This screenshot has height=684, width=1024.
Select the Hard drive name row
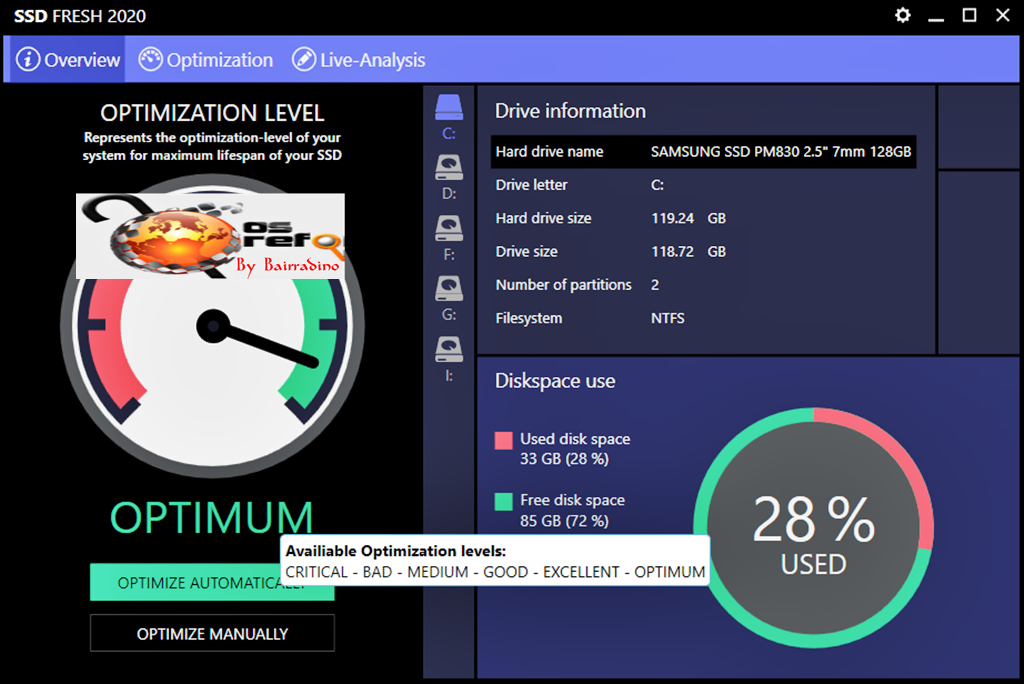[703, 152]
